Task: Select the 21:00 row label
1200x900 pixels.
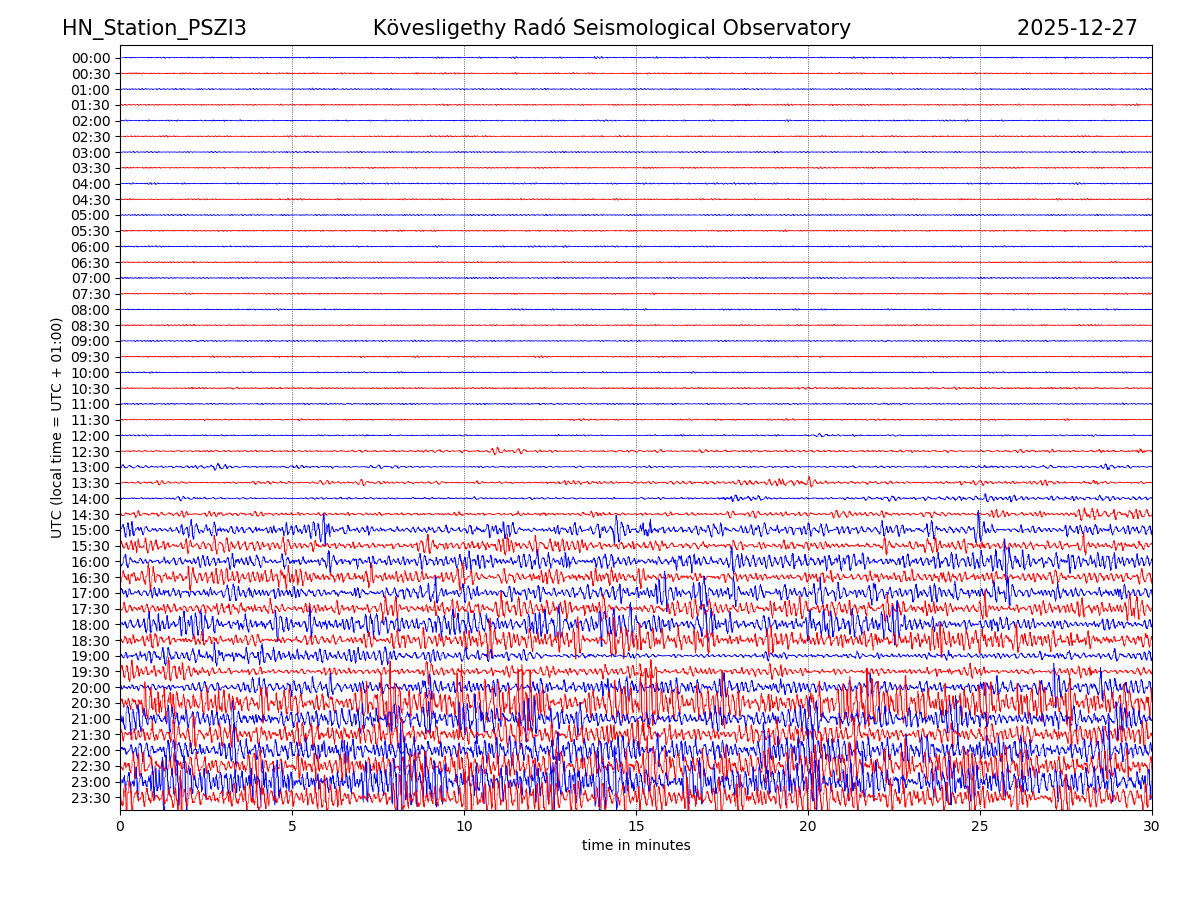Action: [90, 719]
